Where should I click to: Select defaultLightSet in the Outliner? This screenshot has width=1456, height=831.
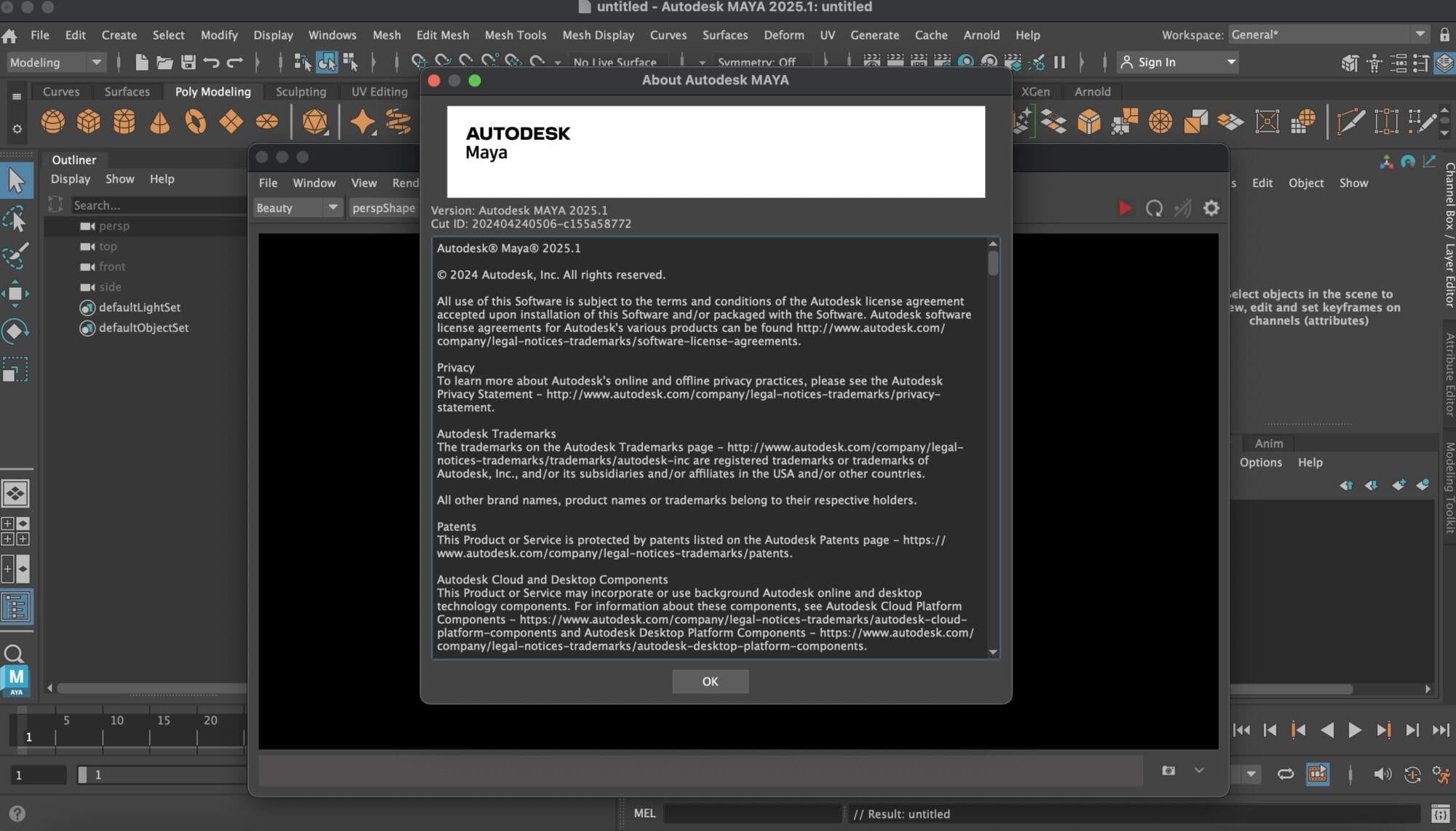(140, 307)
